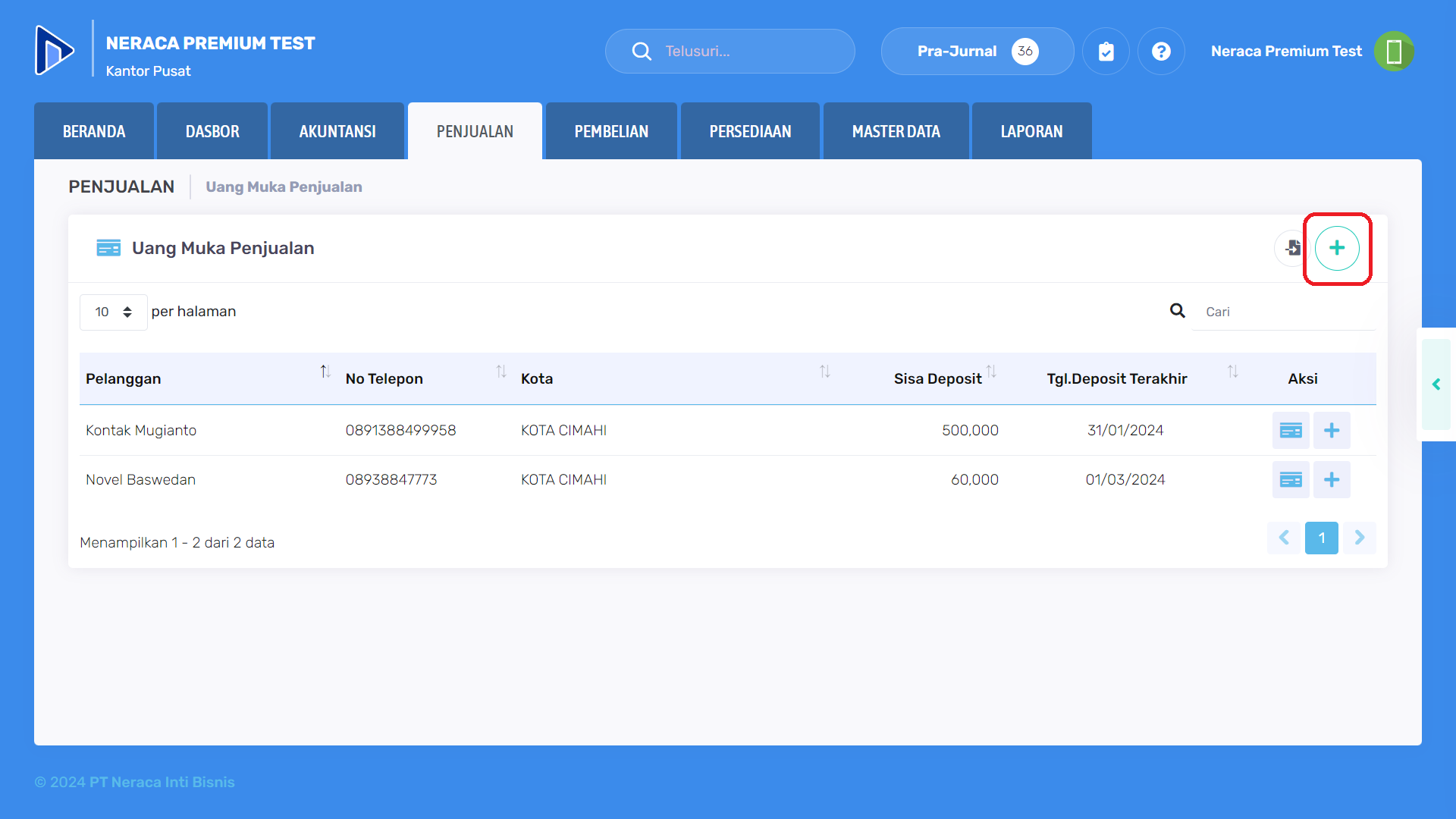This screenshot has height=819, width=1456.
Task: Click the 500,000 deposit value
Action: pyautogui.click(x=970, y=430)
